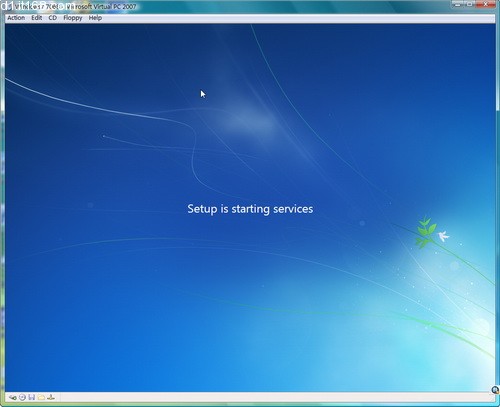Click the CD drive icon in status bar

pos(22,397)
